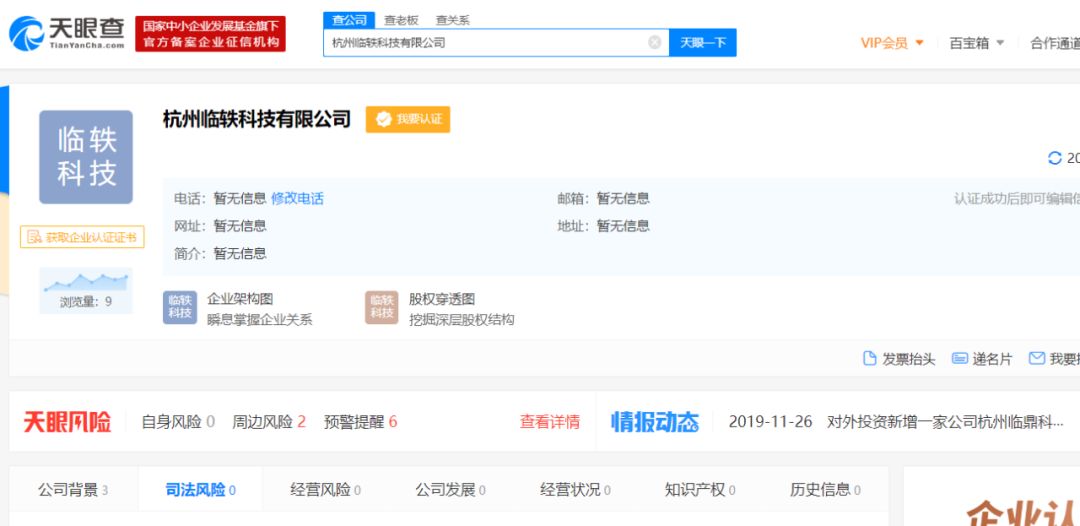Click the 情报动态 heading

pyautogui.click(x=655, y=421)
